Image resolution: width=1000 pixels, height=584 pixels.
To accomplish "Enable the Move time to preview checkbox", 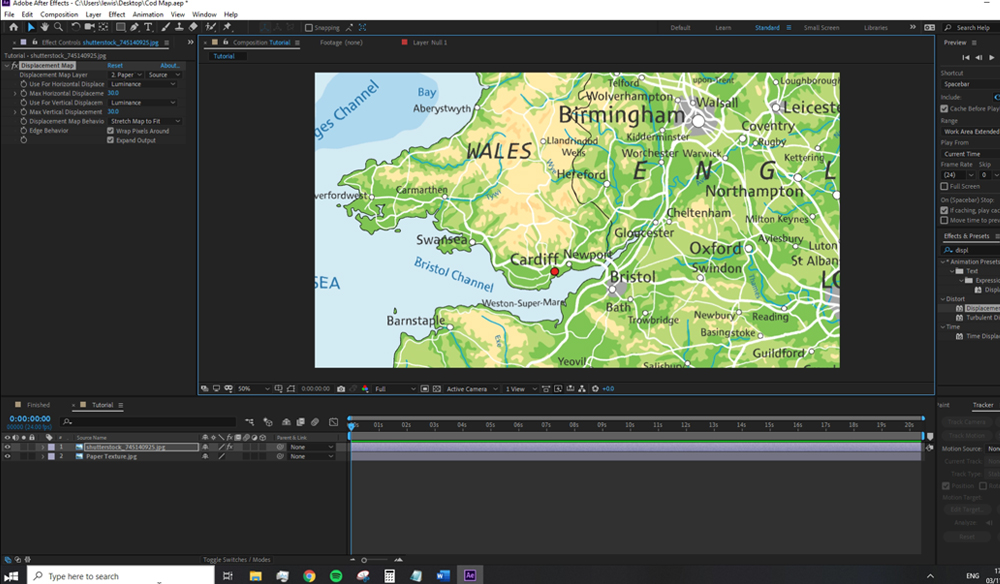I will click(x=944, y=220).
